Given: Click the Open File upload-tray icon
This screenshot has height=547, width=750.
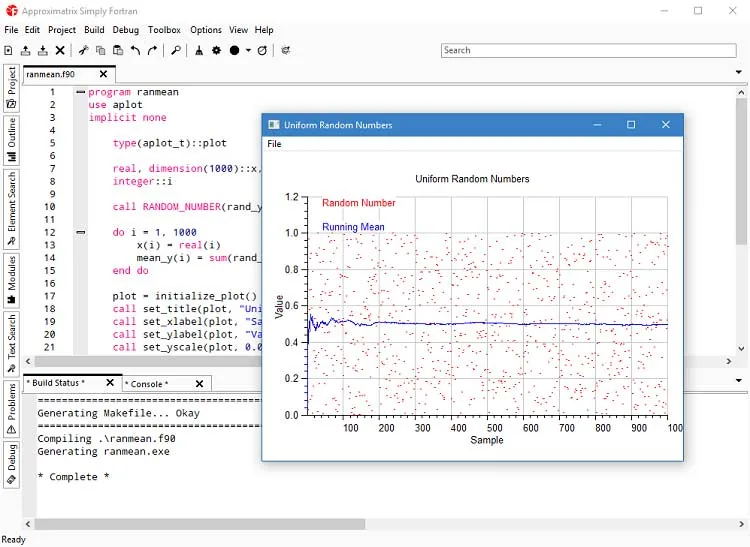Looking at the screenshot, I should (25, 50).
